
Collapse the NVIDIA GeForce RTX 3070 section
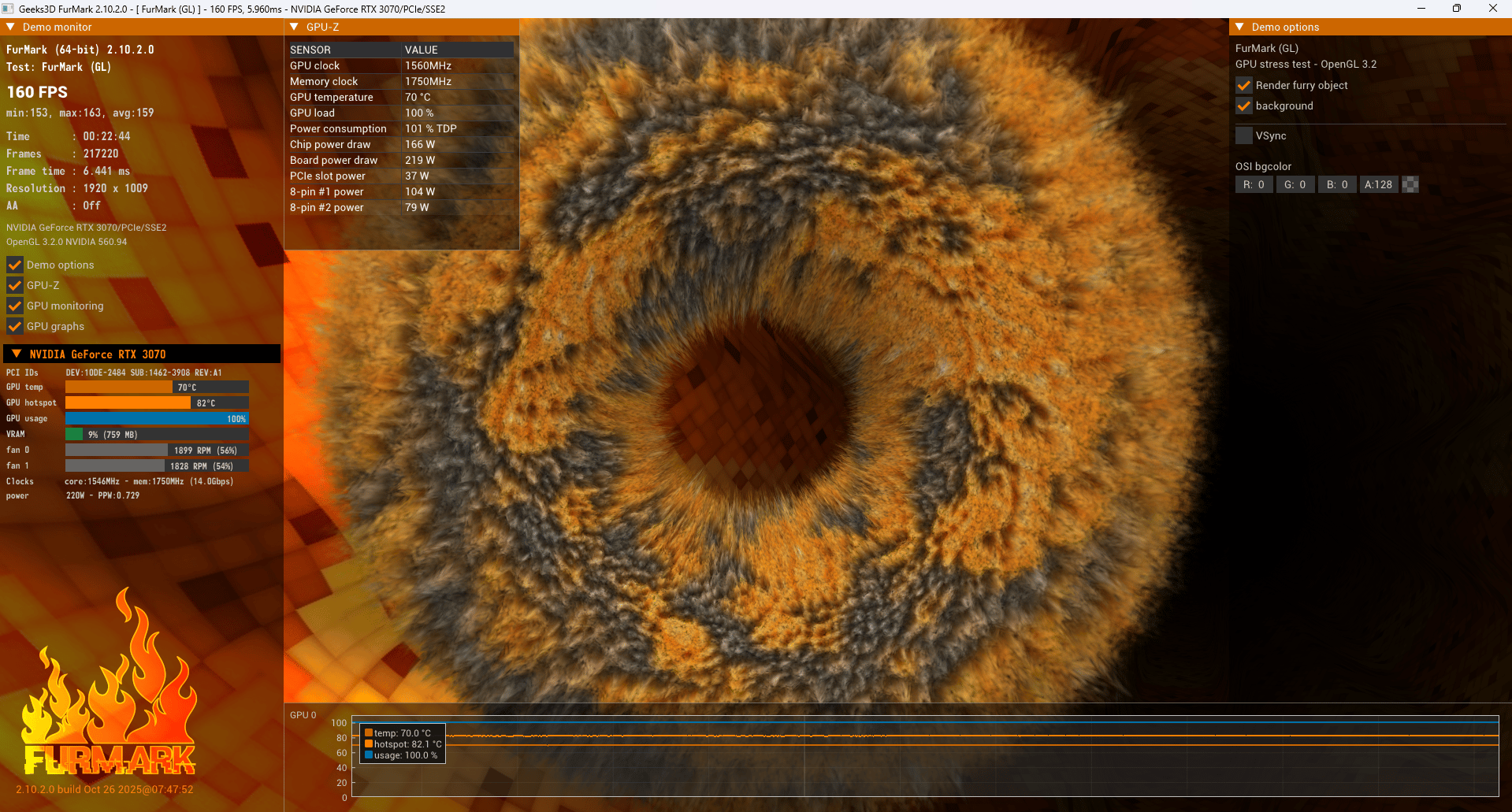17,354
